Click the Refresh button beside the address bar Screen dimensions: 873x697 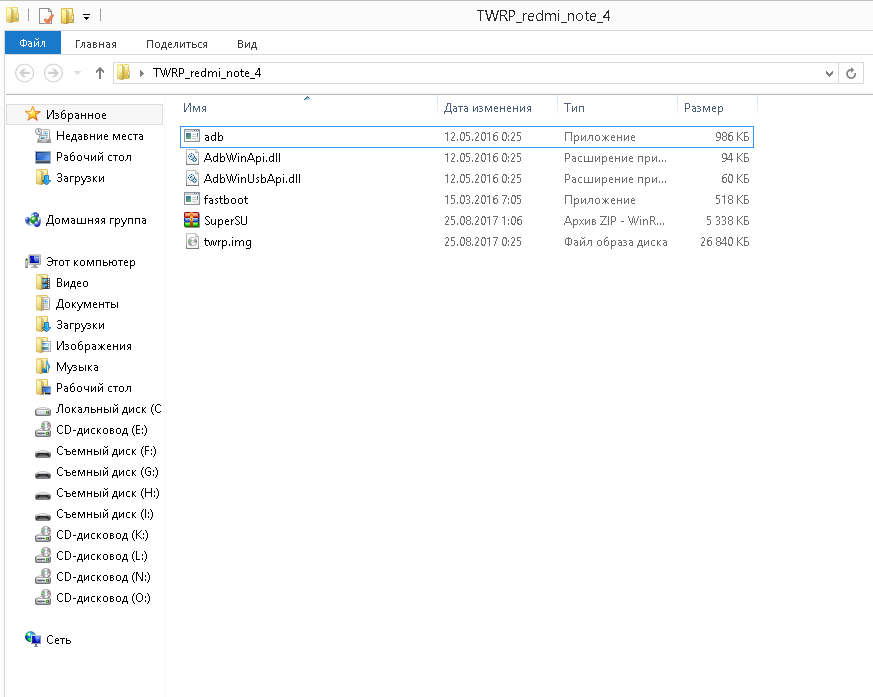pyautogui.click(x=851, y=73)
